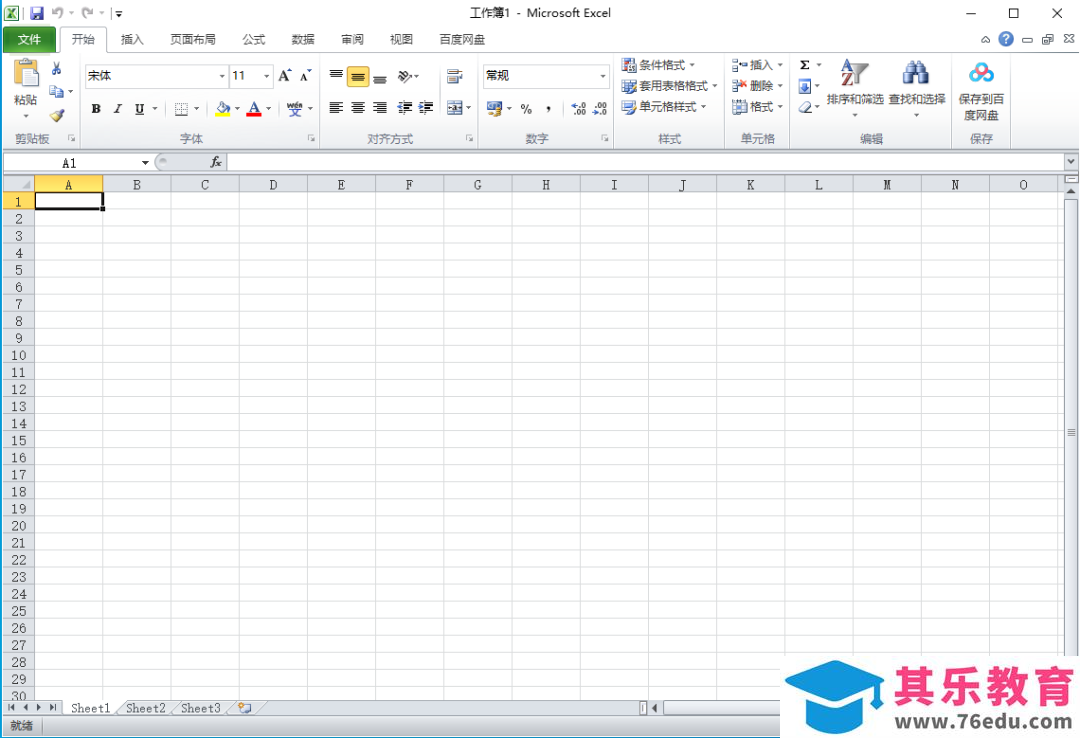Click the merge and center icon
Viewport: 1080px width, 738px height.
[x=454, y=108]
